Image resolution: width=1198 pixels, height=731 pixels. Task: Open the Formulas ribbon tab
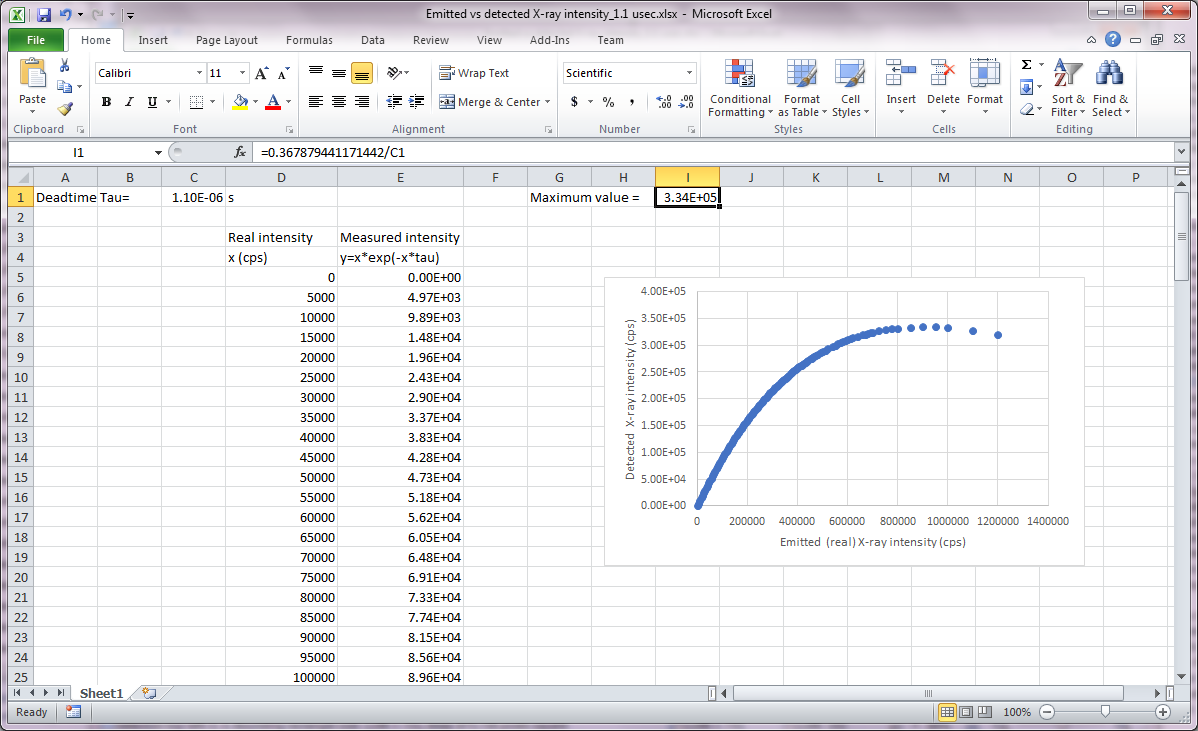pos(309,40)
